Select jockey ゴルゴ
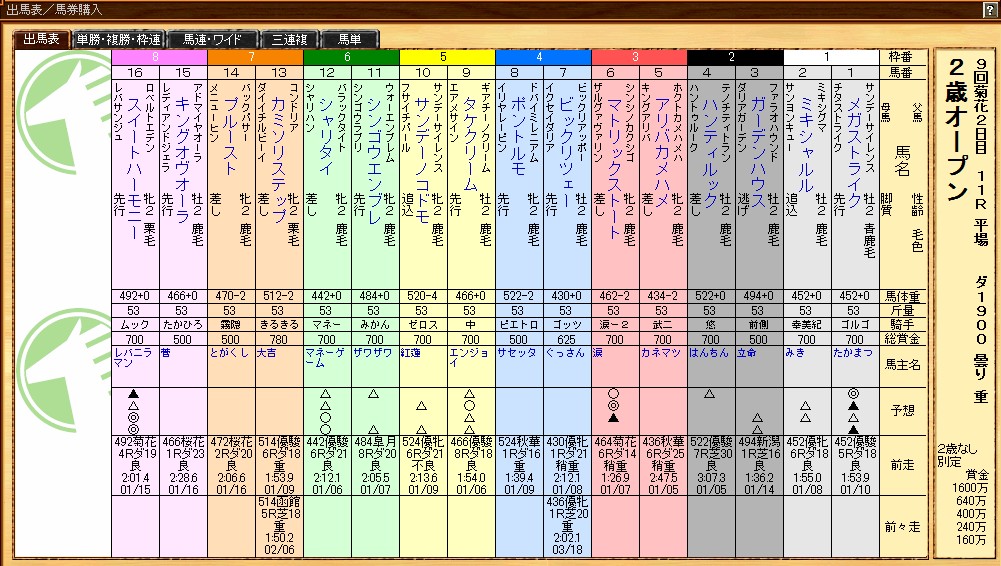Image resolution: width=1001 pixels, height=566 pixels. click(855, 325)
